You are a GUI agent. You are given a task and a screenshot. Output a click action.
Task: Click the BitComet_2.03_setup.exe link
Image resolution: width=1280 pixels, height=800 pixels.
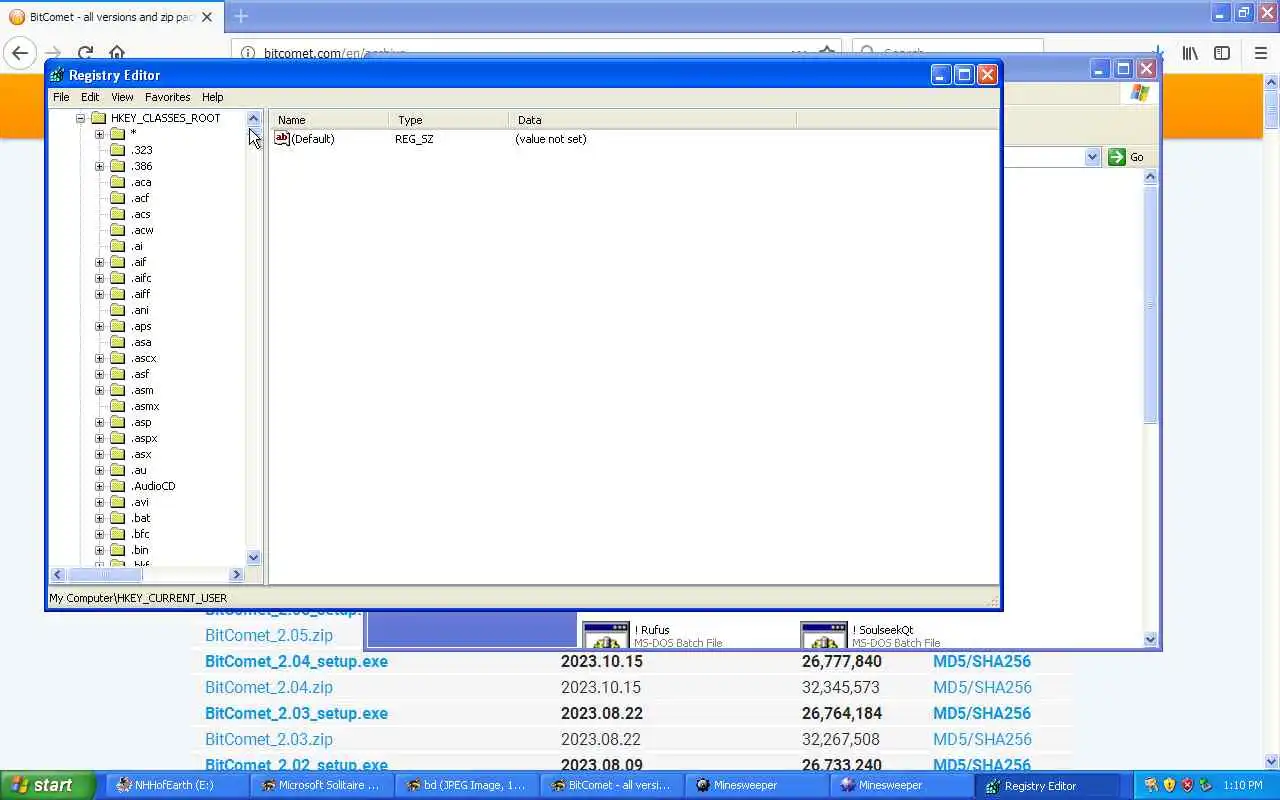(x=296, y=713)
